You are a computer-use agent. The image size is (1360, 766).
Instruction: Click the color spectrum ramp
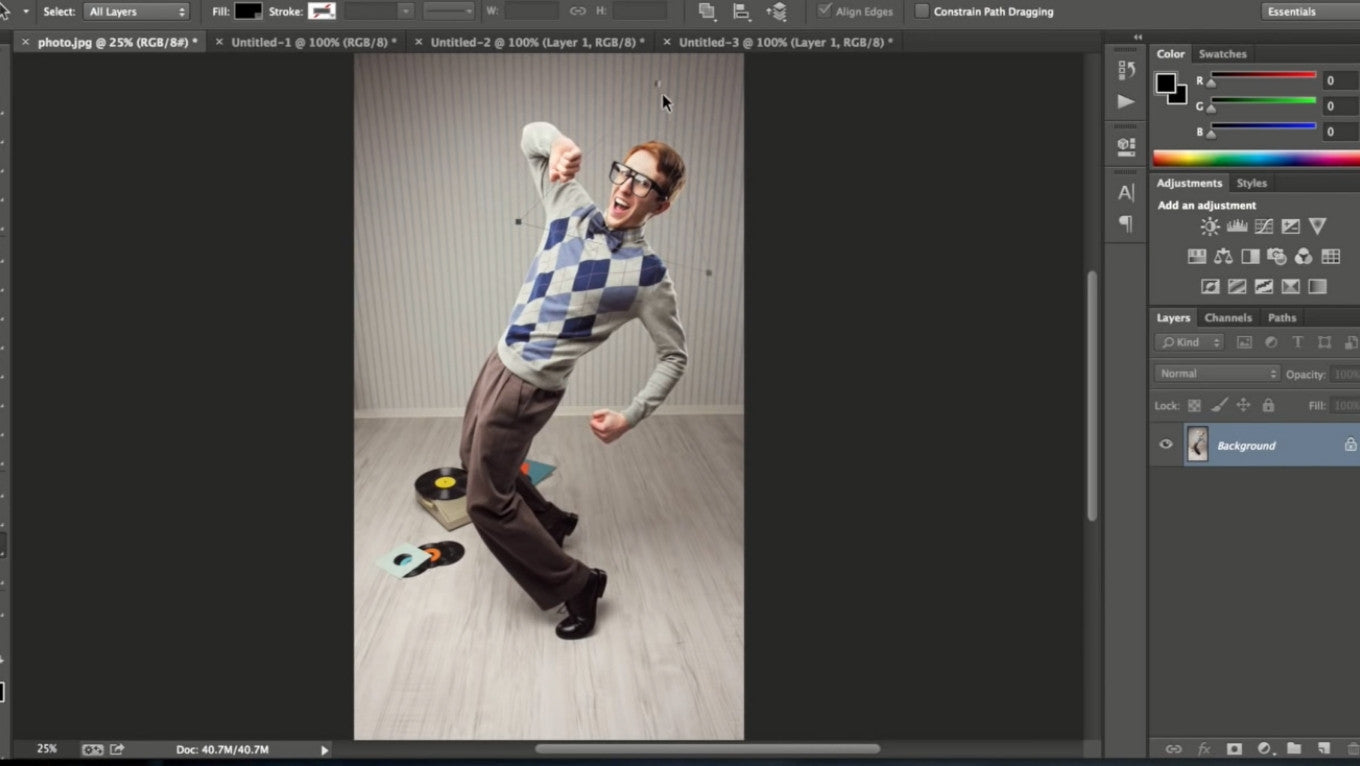(1256, 158)
